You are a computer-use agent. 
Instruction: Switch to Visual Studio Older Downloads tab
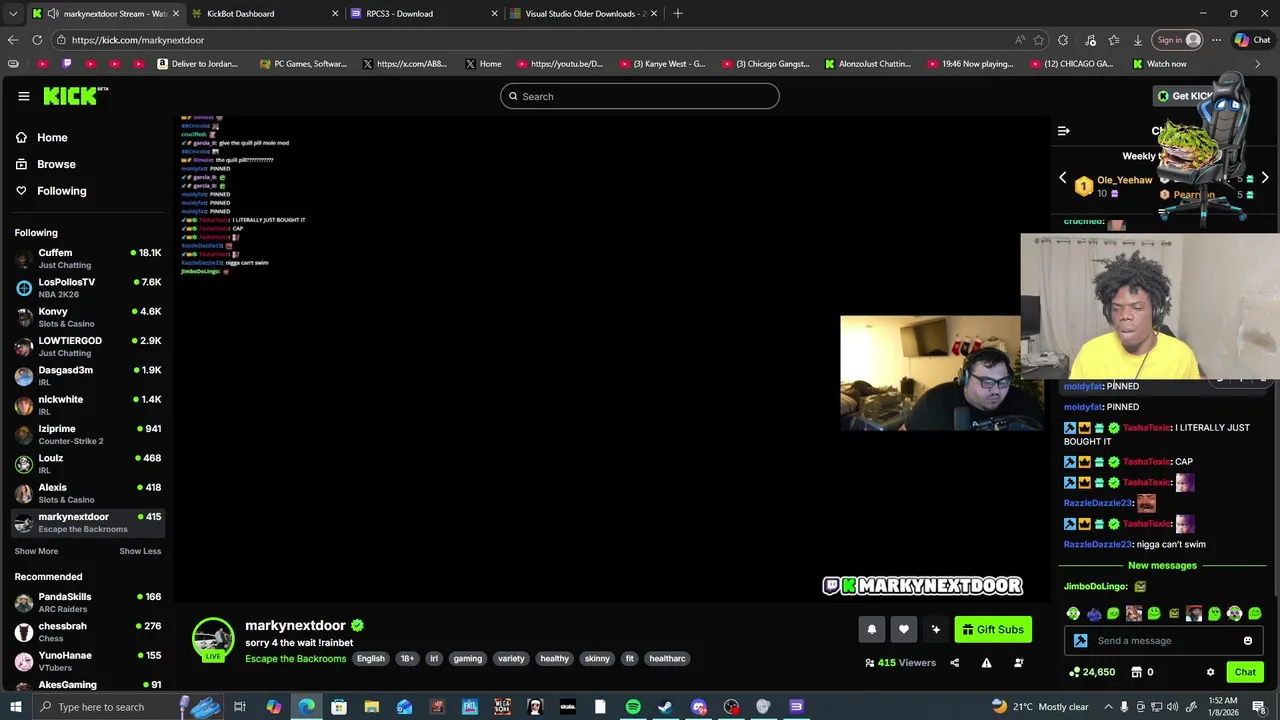point(582,14)
